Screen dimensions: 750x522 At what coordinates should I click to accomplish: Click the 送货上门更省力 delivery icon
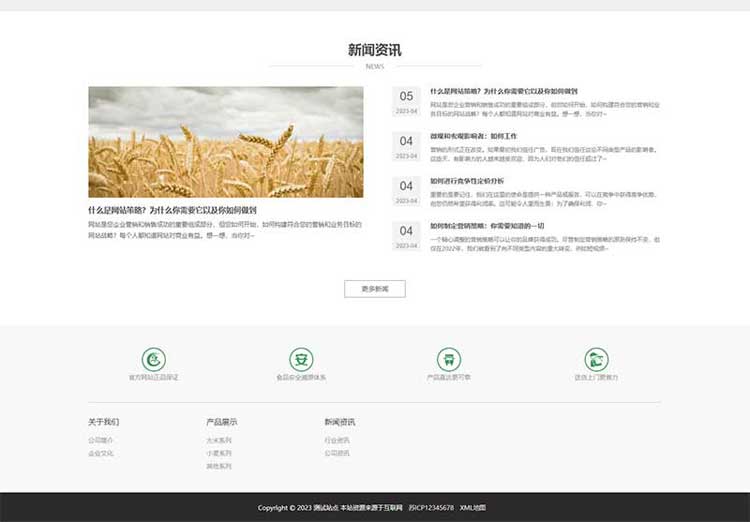596,359
